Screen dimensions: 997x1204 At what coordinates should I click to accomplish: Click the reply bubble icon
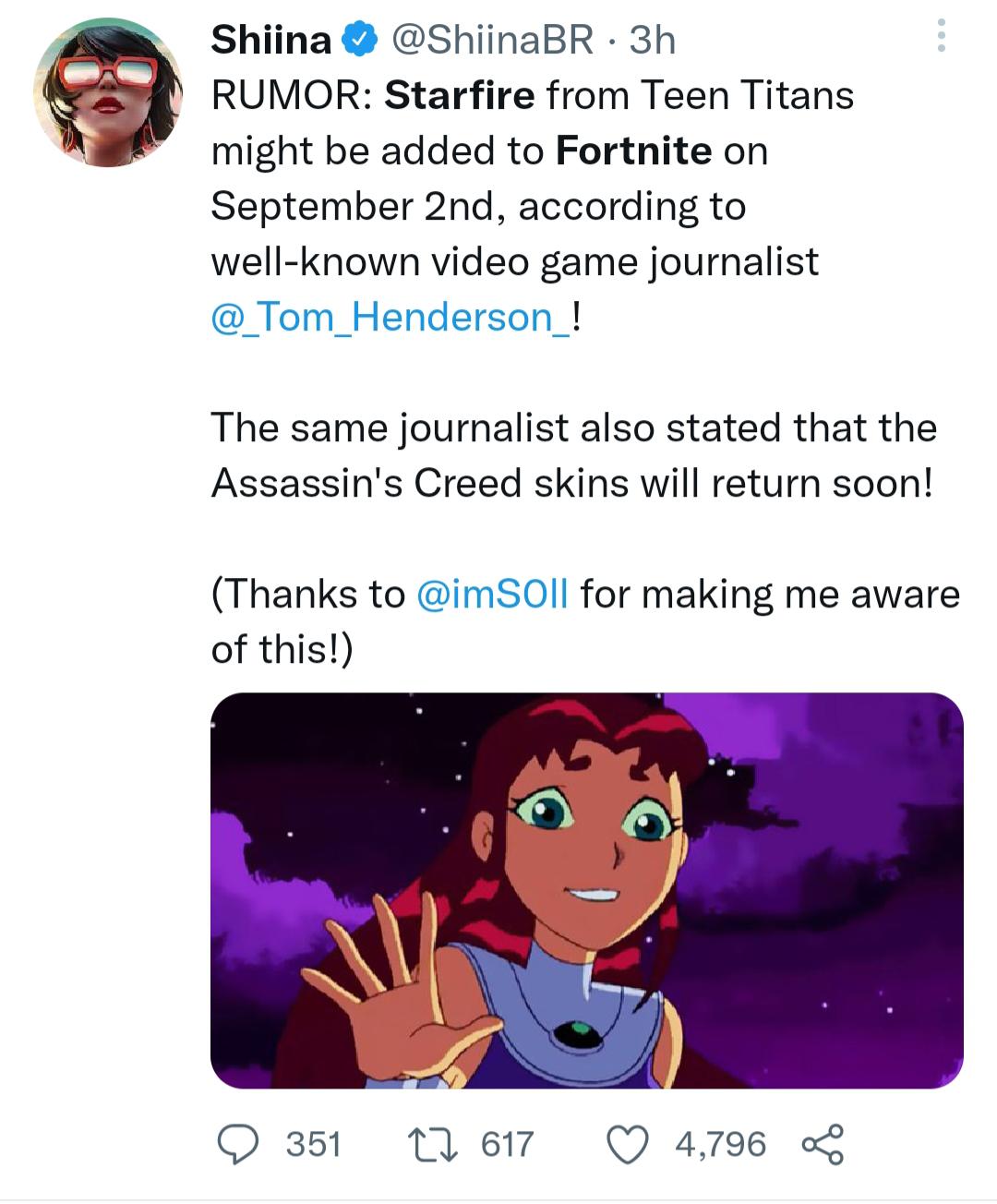tap(242, 1145)
